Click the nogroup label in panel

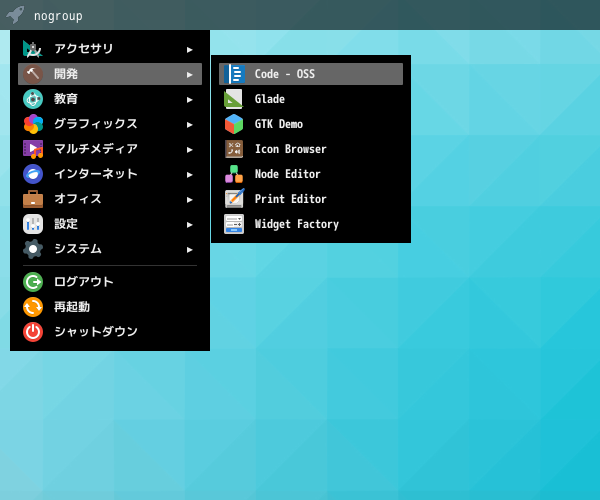click(x=58, y=16)
